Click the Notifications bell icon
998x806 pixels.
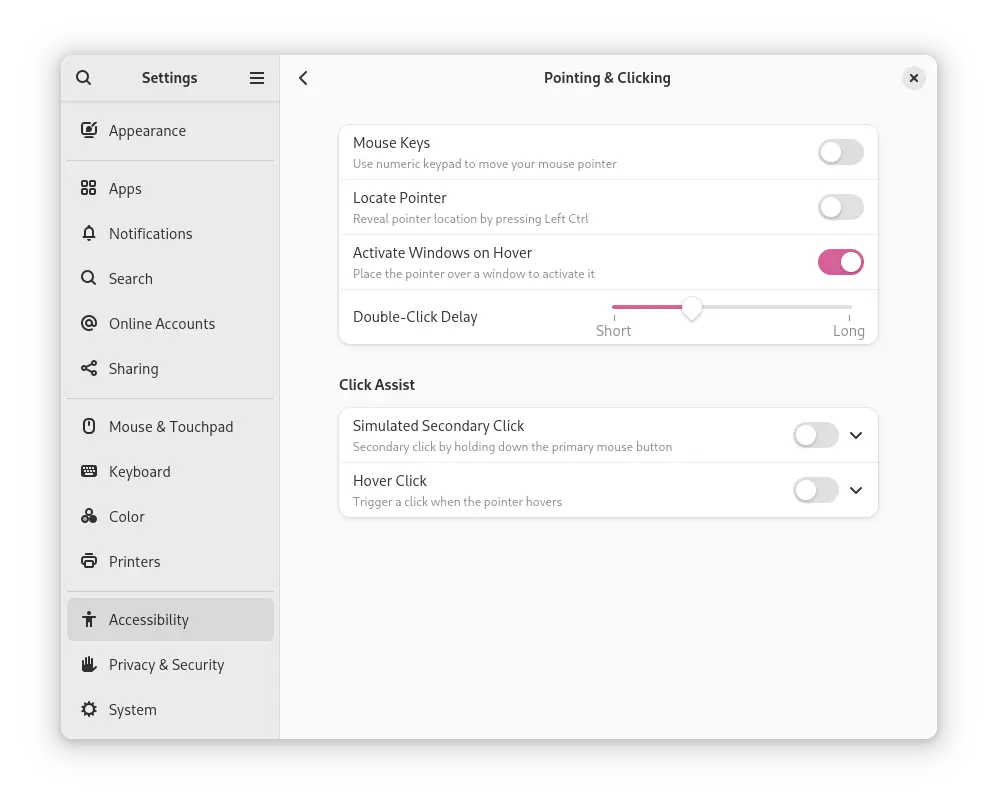tap(89, 234)
